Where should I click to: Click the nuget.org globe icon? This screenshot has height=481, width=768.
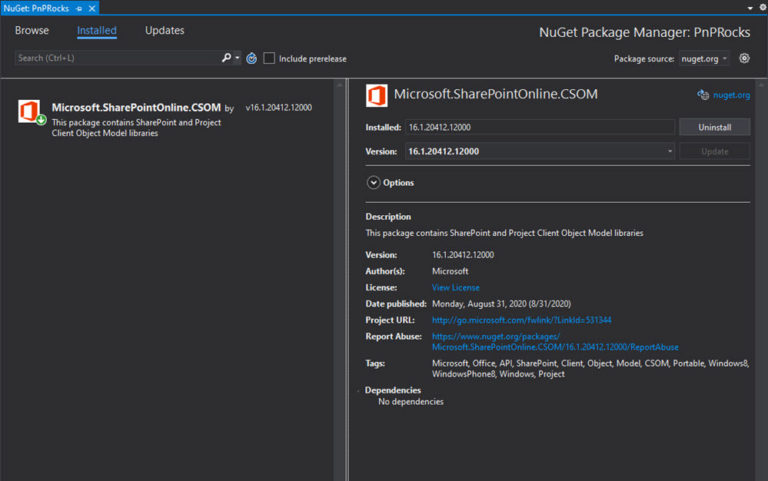(x=703, y=95)
